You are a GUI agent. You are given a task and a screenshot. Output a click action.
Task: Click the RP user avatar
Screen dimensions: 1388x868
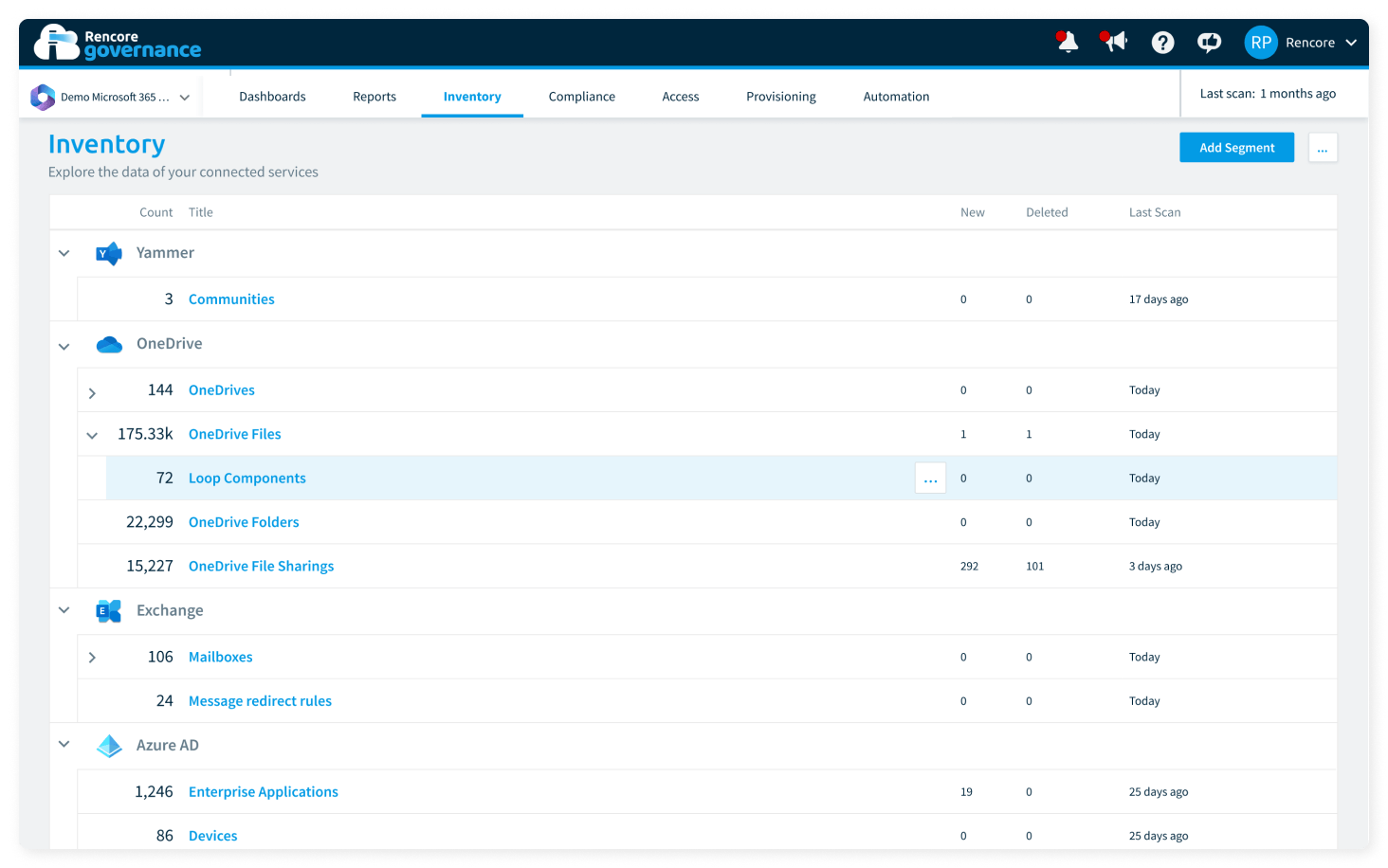(1261, 43)
